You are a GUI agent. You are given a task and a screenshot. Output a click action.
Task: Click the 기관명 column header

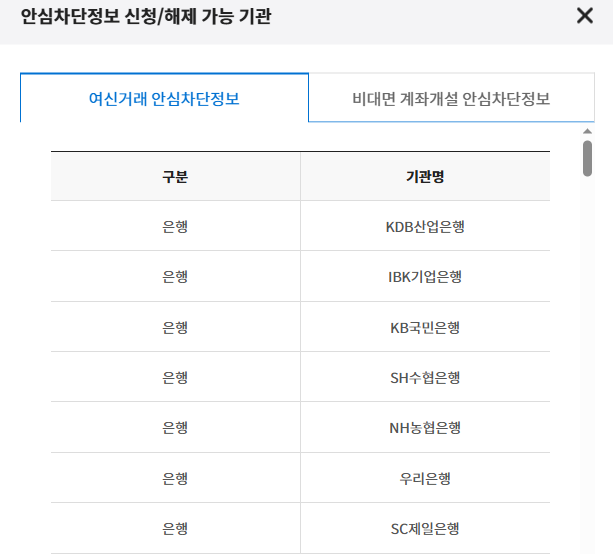[x=425, y=176]
